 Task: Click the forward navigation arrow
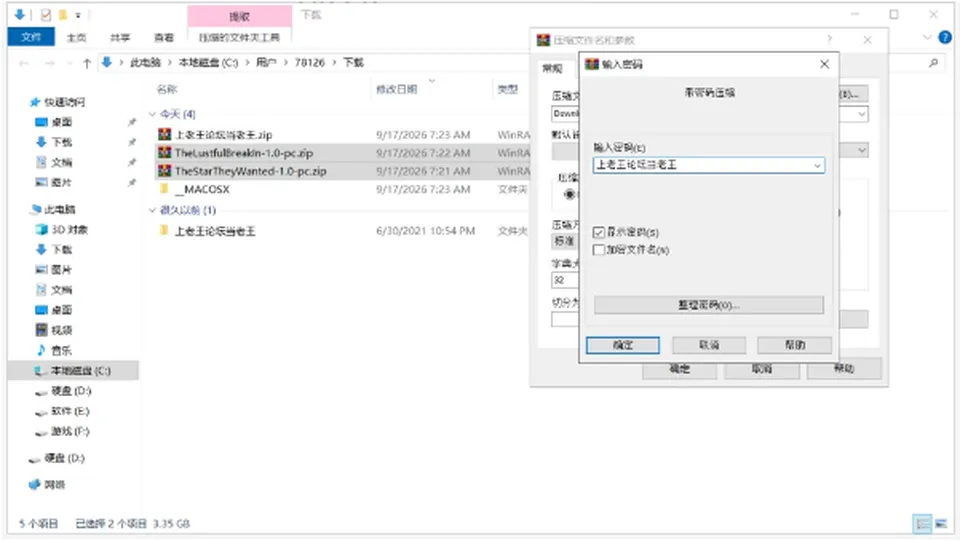point(50,63)
